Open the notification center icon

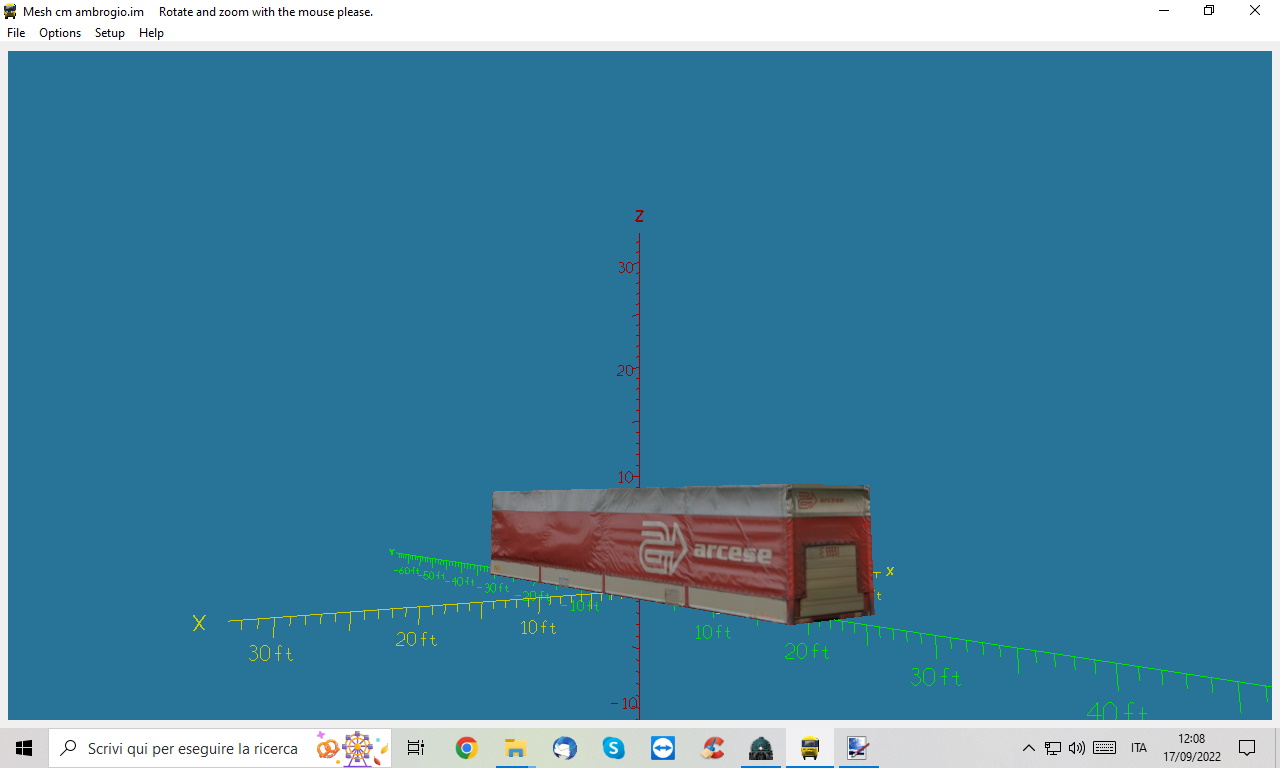point(1247,748)
